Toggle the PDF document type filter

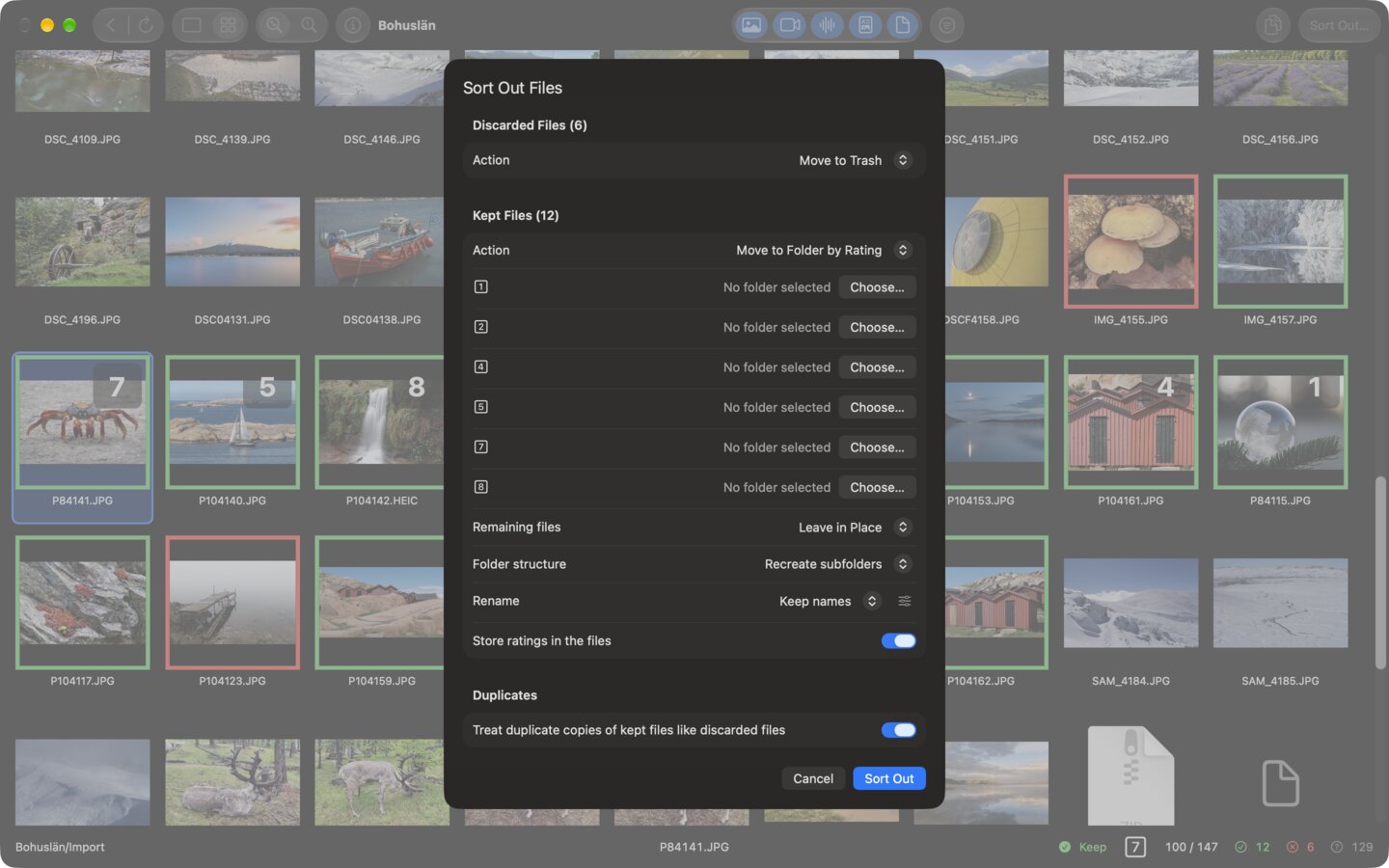point(865,25)
